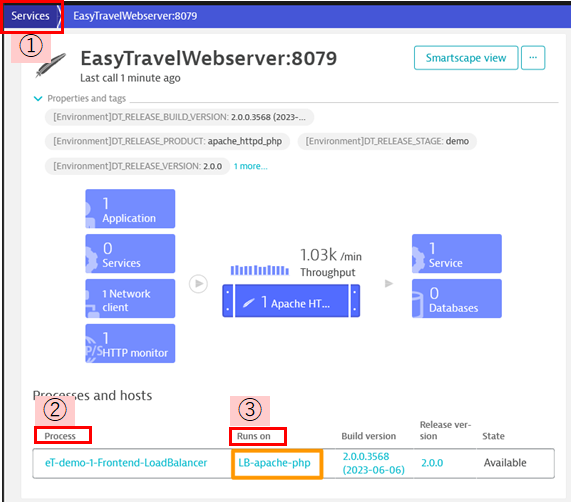The width and height of the screenshot is (571, 502).
Task: Select DT_RELEASE_BUILD_VERSION tag
Action: tap(179, 117)
